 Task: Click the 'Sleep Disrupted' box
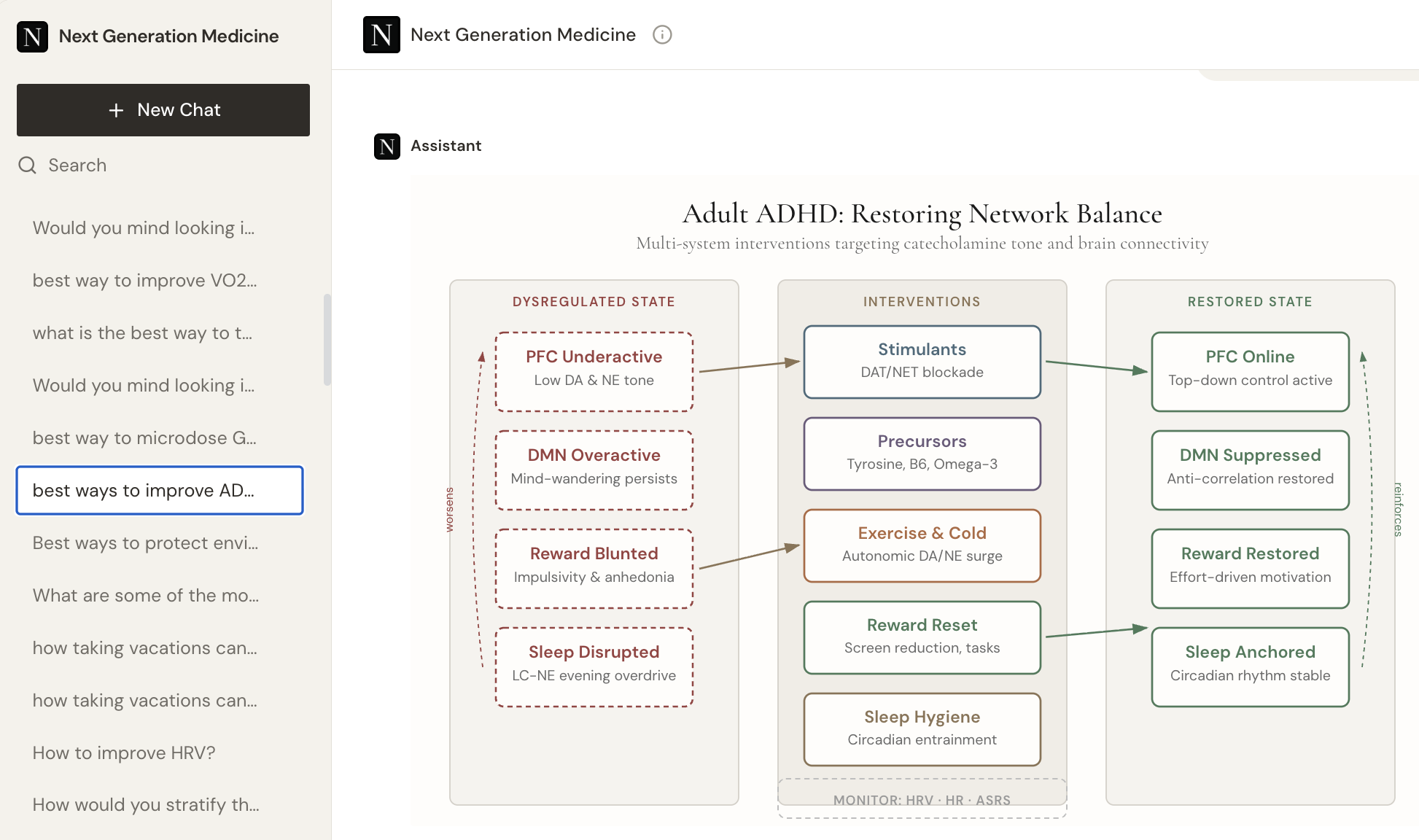594,667
